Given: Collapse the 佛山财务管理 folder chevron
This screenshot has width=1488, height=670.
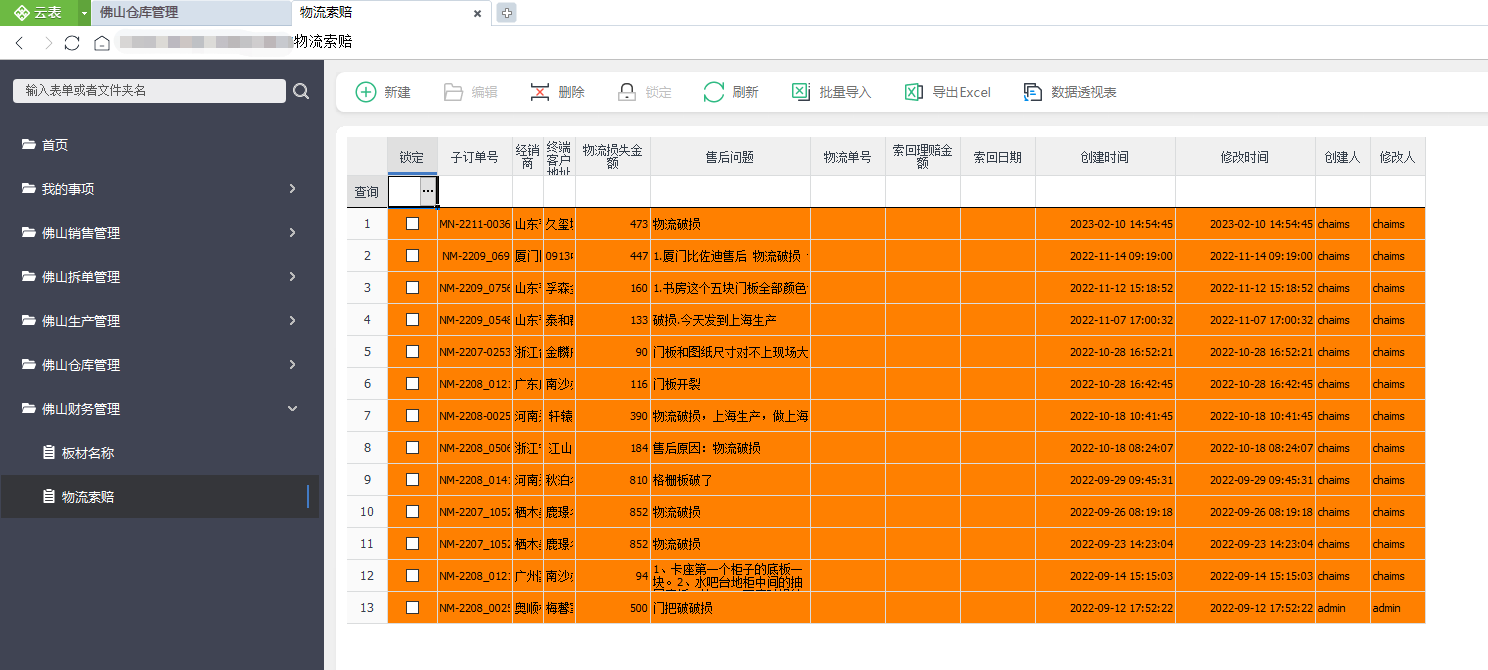Looking at the screenshot, I should click(x=292, y=409).
